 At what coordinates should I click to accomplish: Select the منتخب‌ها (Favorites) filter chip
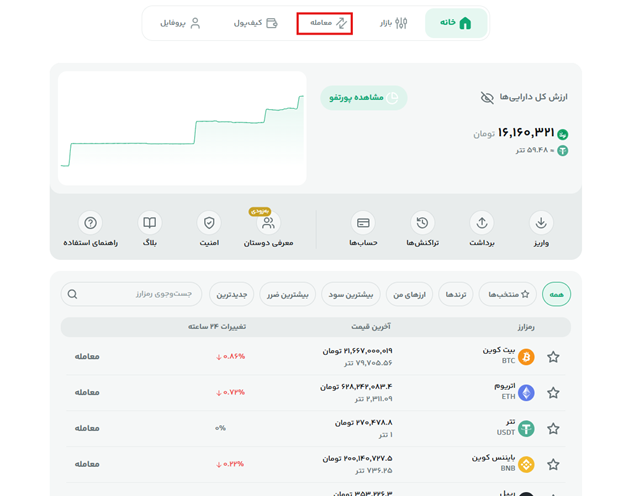click(508, 294)
